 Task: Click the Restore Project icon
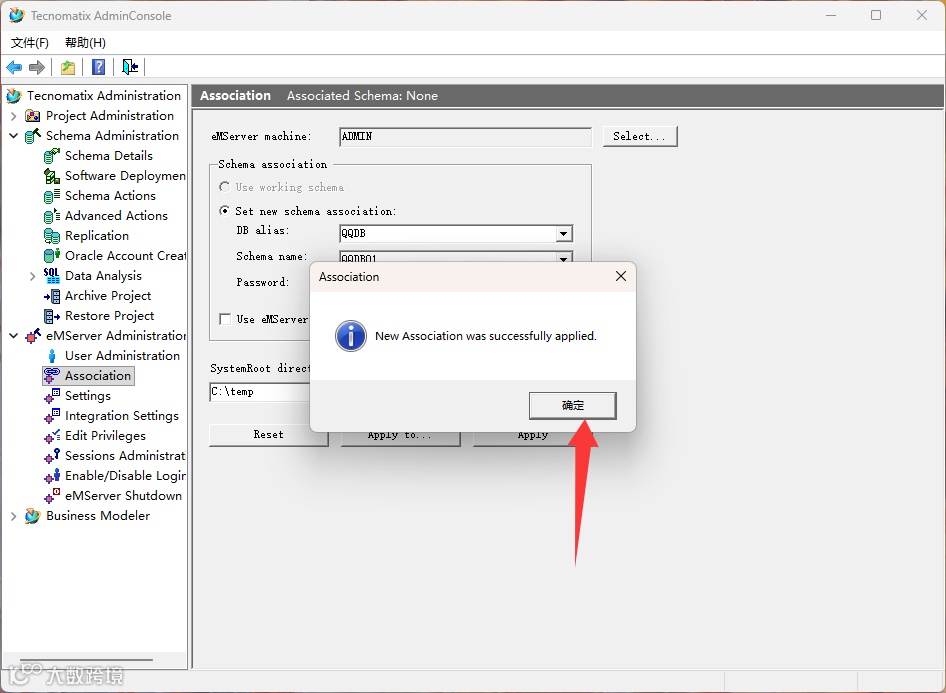point(52,316)
